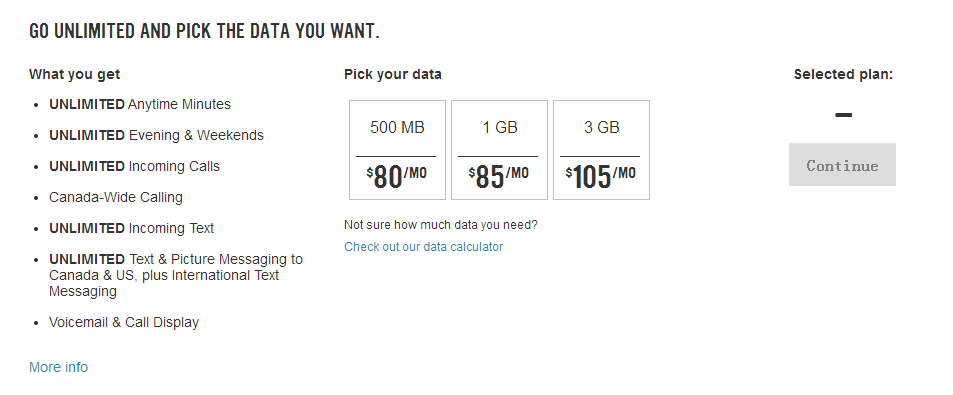Click the What you get heading

tap(75, 74)
